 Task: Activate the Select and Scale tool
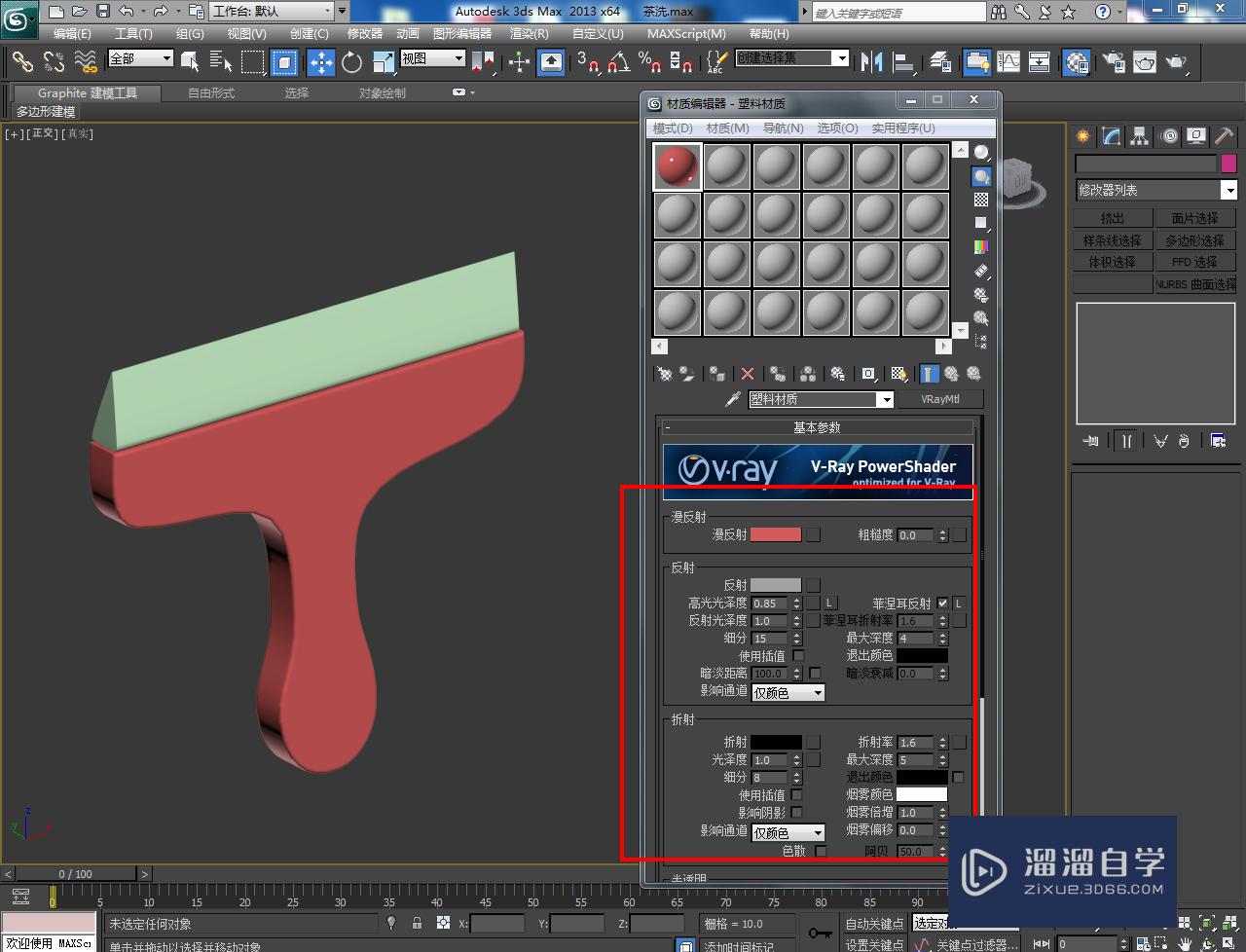pyautogui.click(x=383, y=62)
